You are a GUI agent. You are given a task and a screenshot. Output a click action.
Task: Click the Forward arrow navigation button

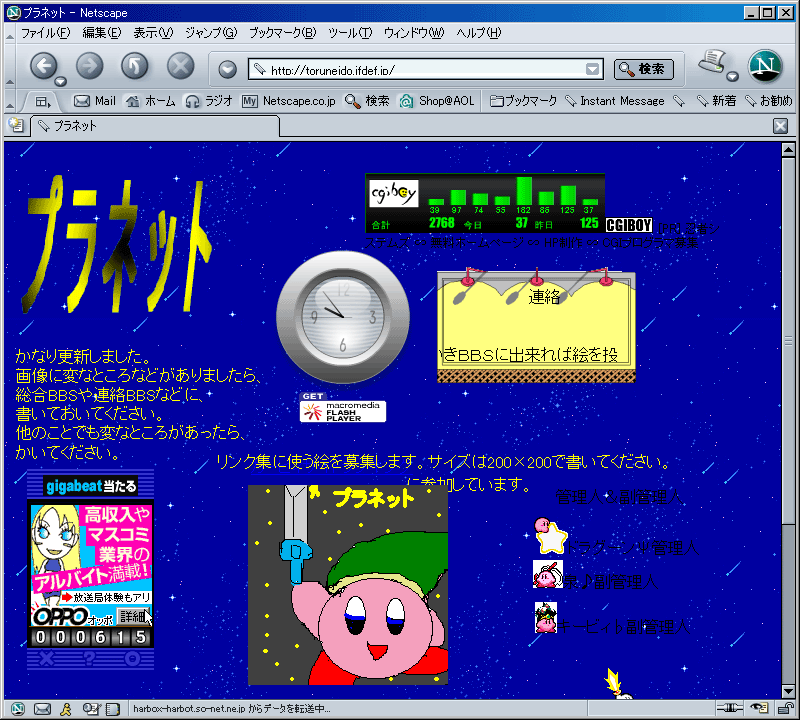click(89, 66)
